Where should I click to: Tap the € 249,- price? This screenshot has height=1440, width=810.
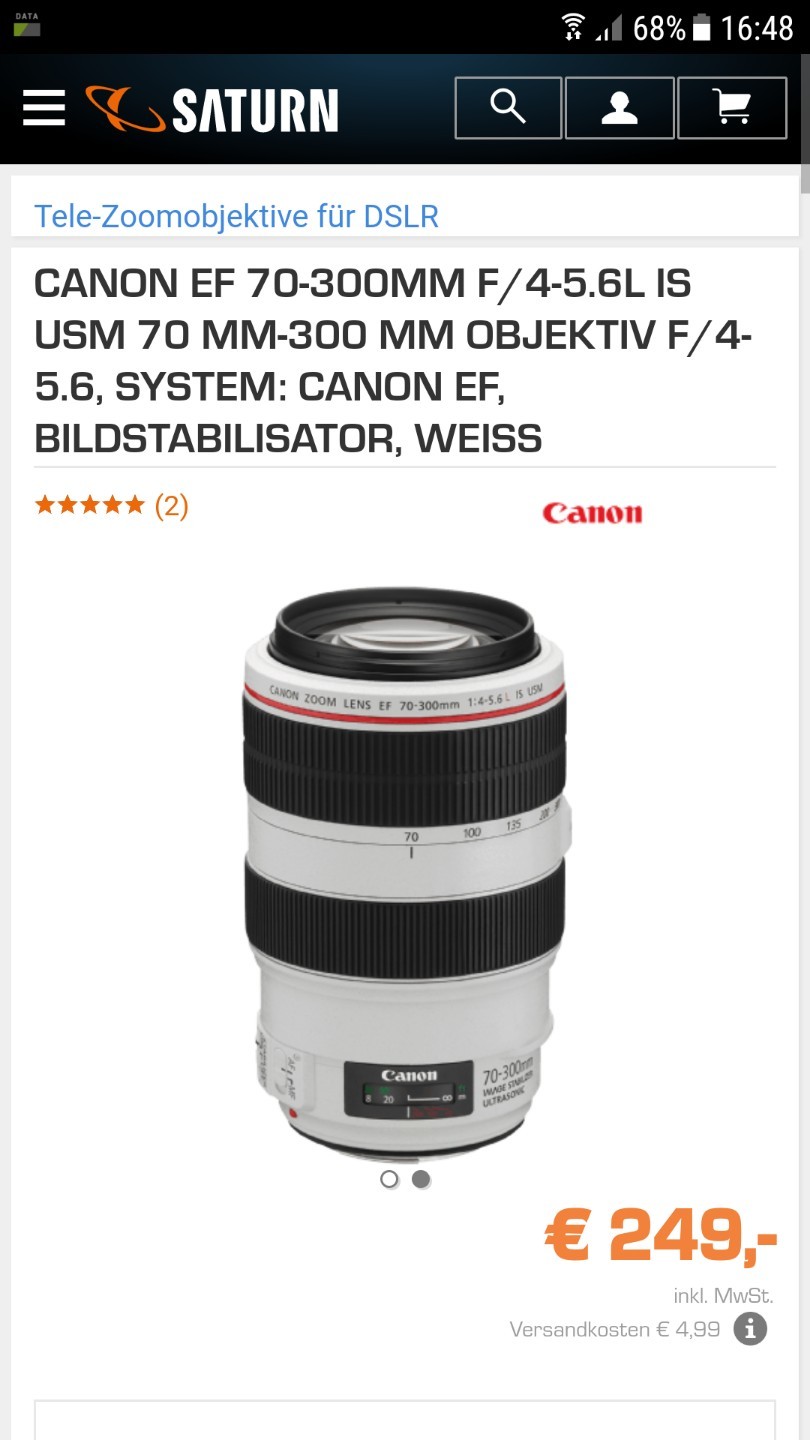tap(661, 1236)
